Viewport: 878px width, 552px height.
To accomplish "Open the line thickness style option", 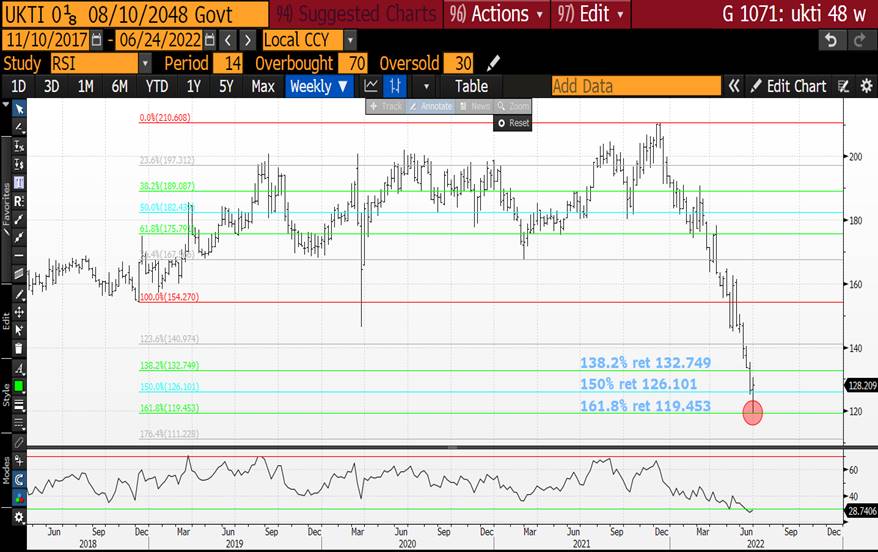I will pos(19,405).
